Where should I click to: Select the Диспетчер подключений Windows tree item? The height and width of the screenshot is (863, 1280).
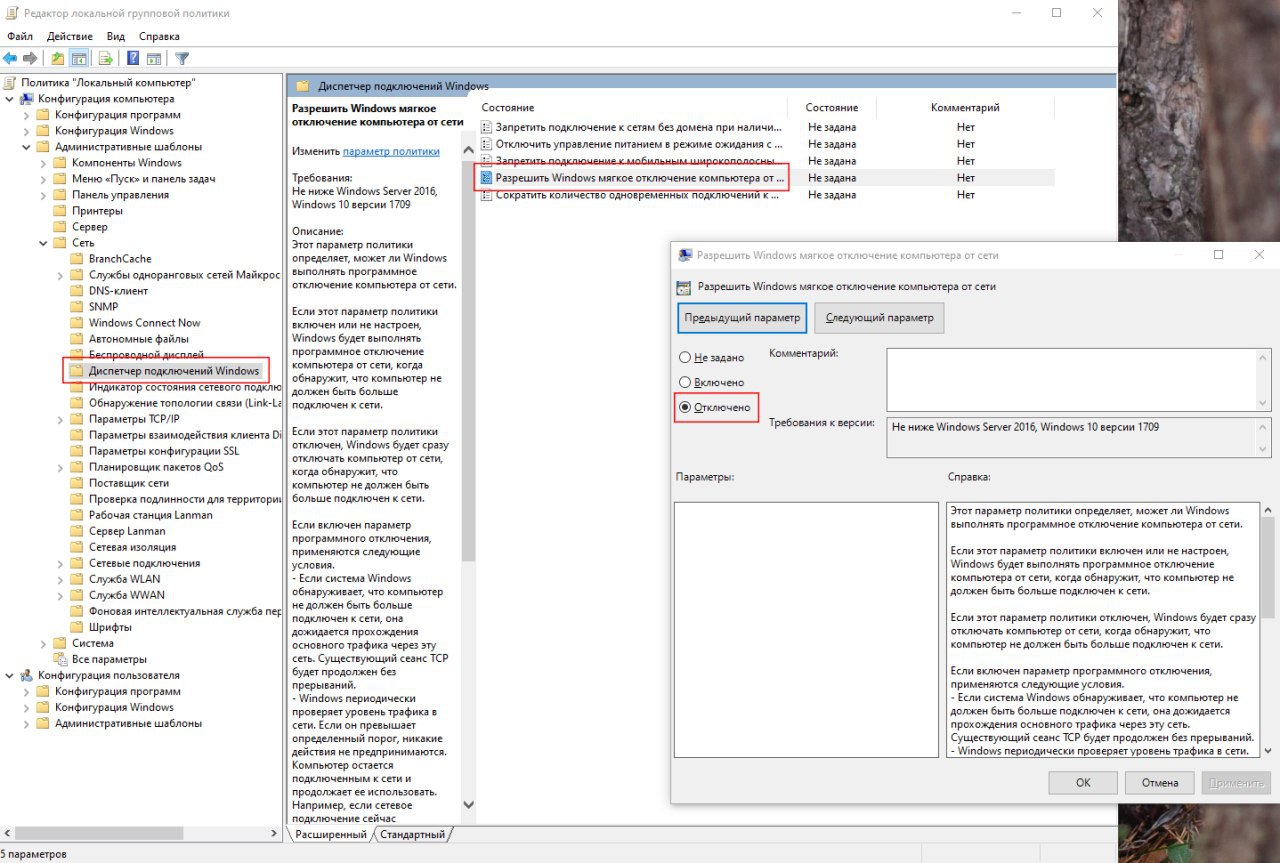(173, 371)
